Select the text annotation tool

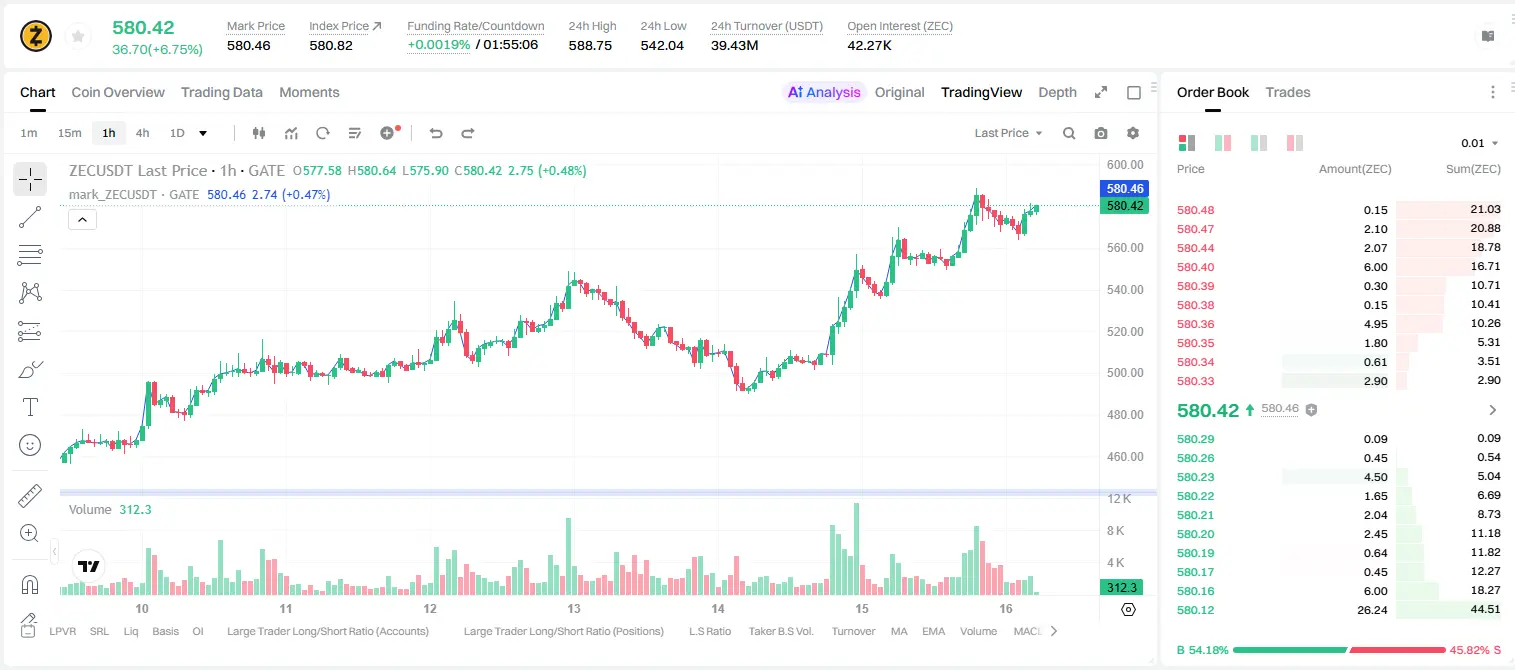click(x=30, y=407)
